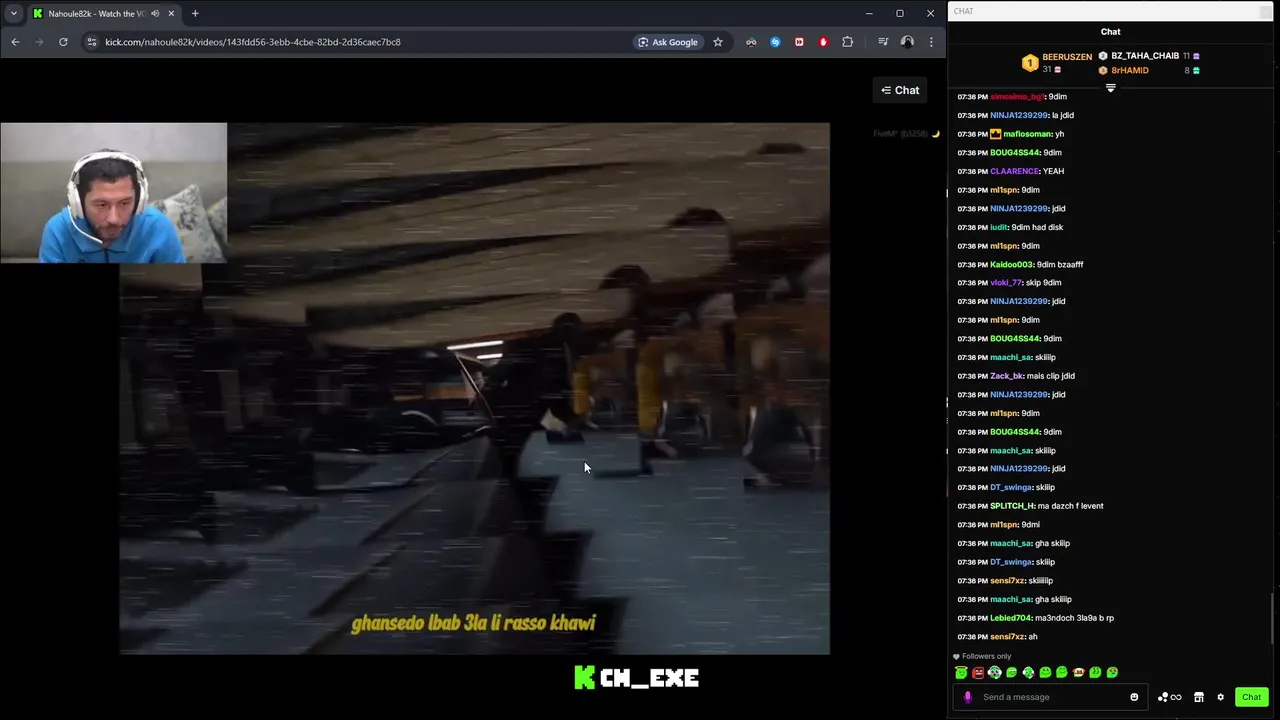Click BEERUSZEN in the leaderboard
This screenshot has height=720, width=1280.
tap(1067, 57)
